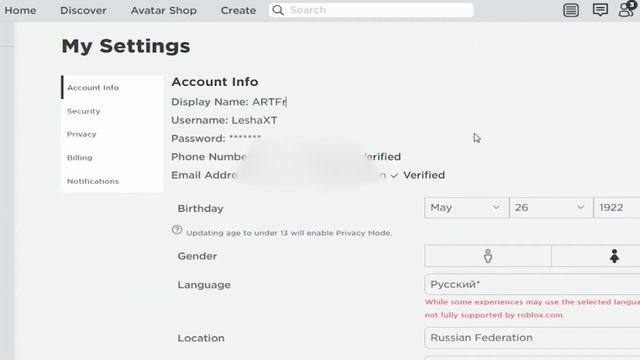
Task: Click the search magnifier icon
Action: [x=278, y=10]
